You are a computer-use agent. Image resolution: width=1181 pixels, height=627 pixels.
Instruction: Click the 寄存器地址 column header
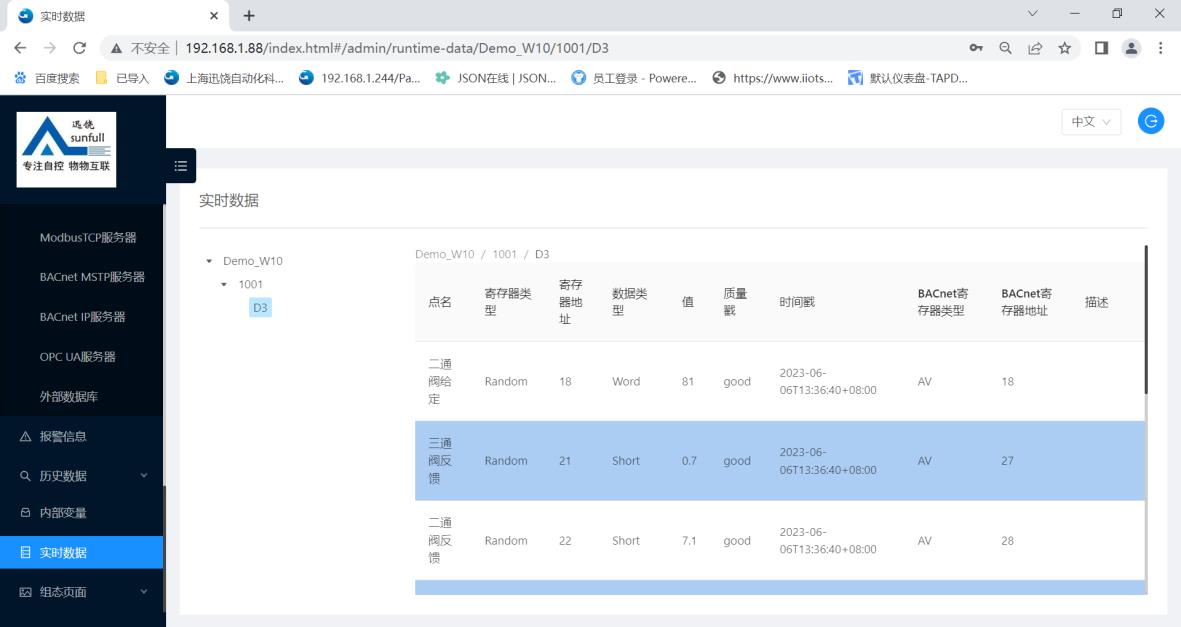click(x=570, y=301)
